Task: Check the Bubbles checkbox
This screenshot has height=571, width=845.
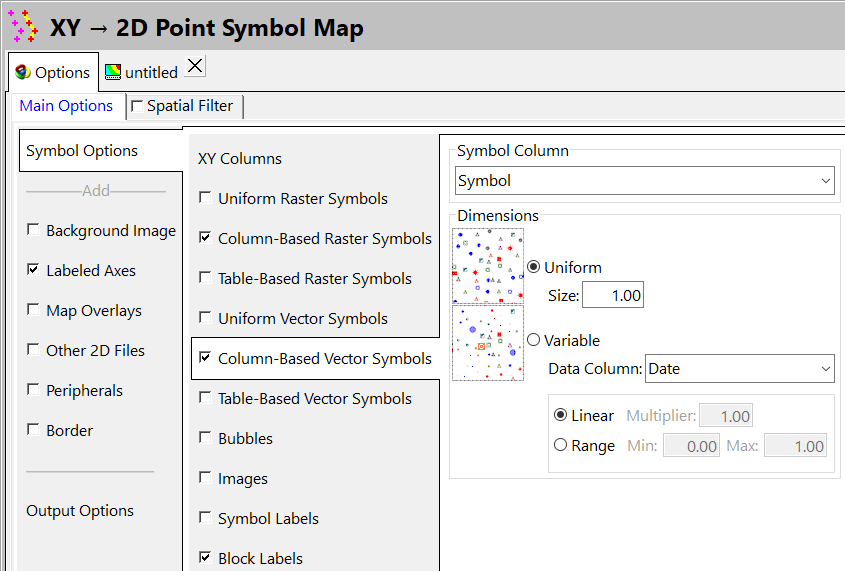Action: (x=205, y=439)
